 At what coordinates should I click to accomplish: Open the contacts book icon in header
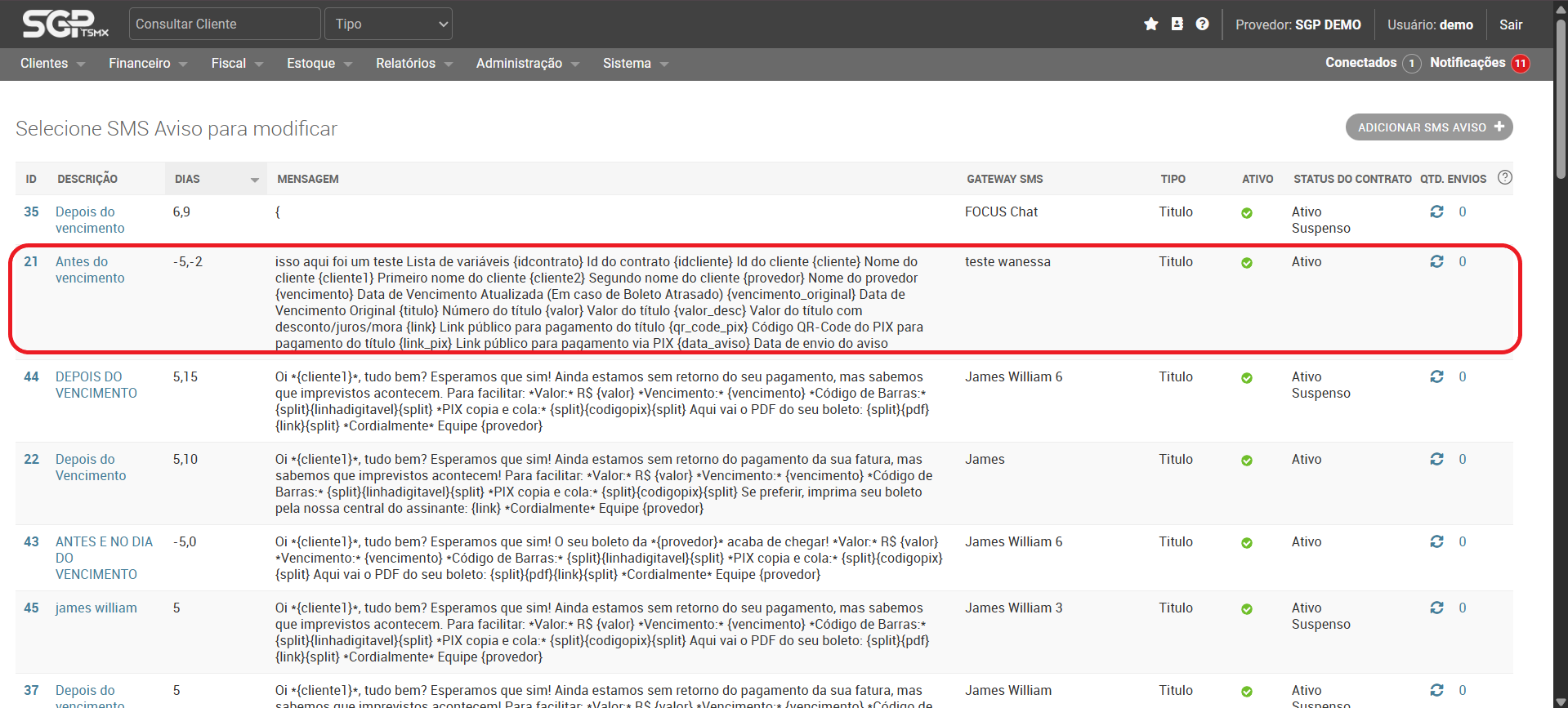(1177, 24)
